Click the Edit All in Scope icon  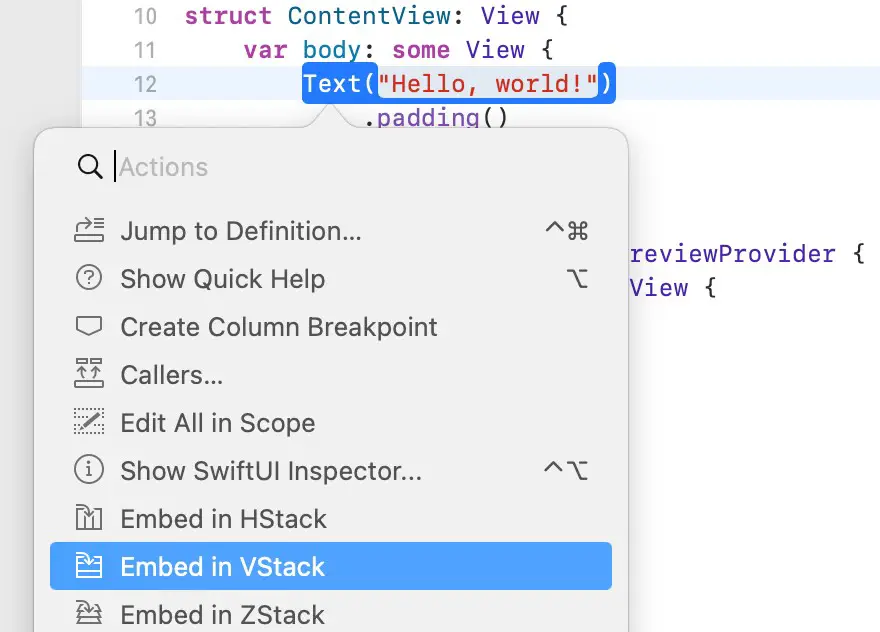tap(89, 422)
